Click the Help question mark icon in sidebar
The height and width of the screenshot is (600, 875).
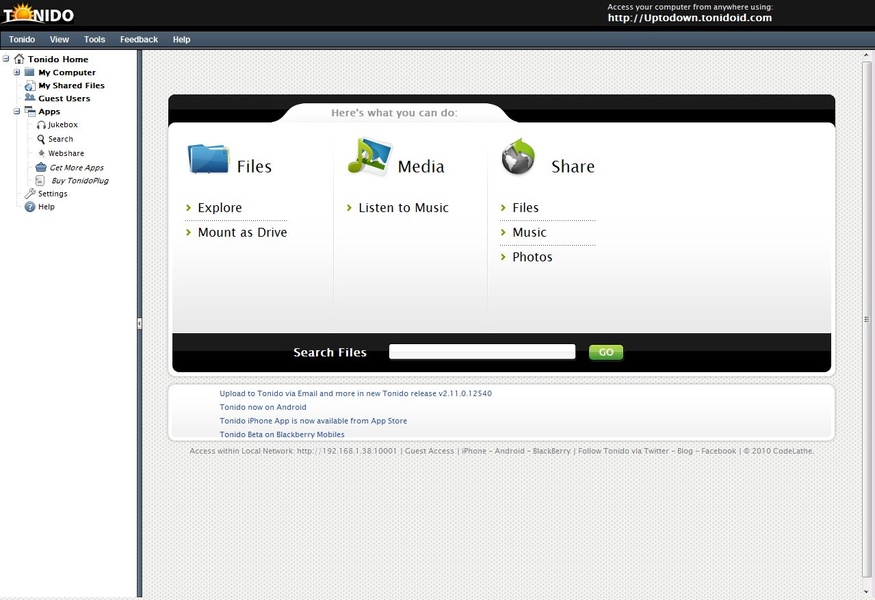(x=30, y=207)
